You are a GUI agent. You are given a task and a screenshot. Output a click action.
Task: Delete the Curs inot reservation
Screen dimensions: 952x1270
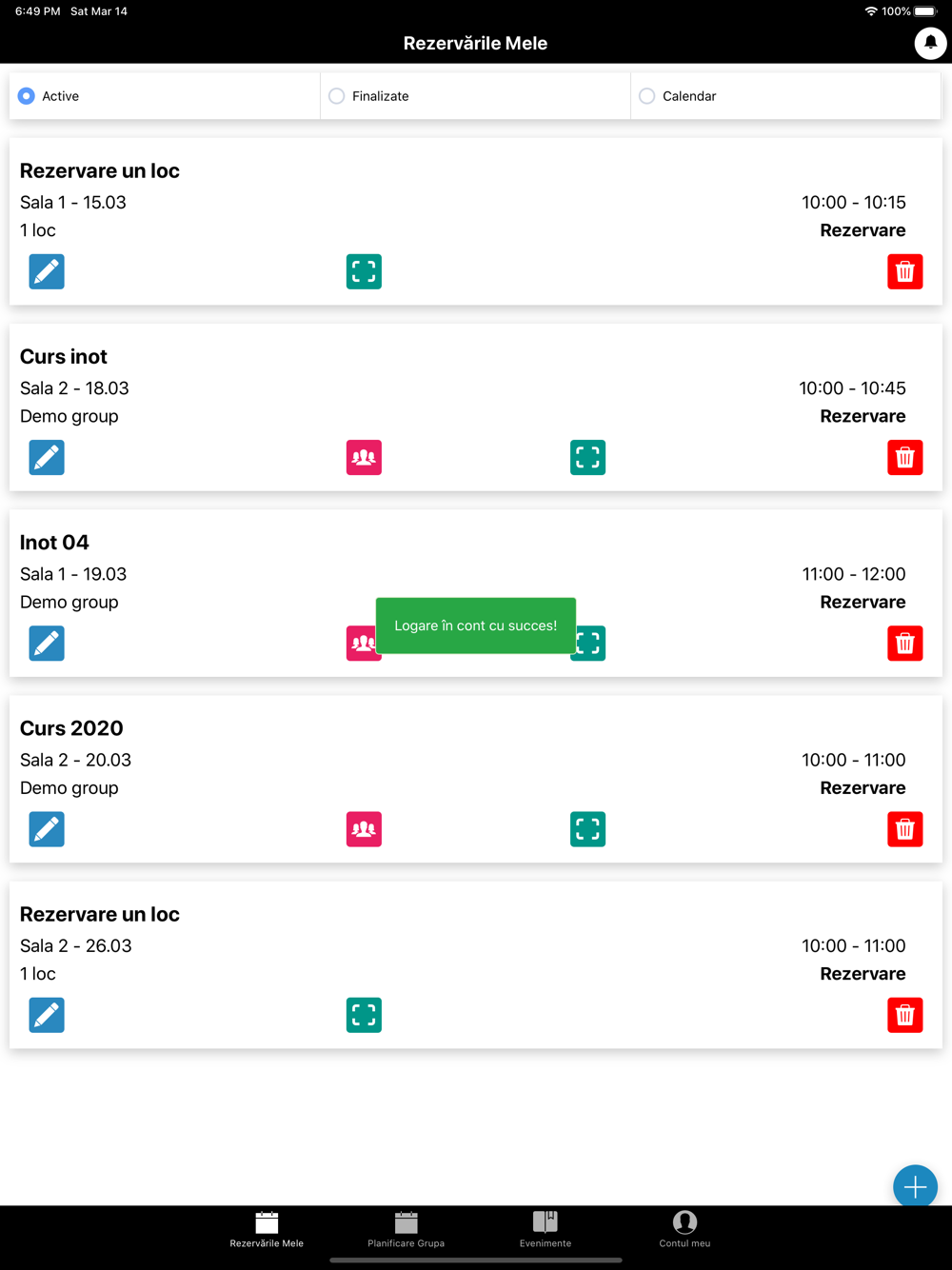(905, 458)
